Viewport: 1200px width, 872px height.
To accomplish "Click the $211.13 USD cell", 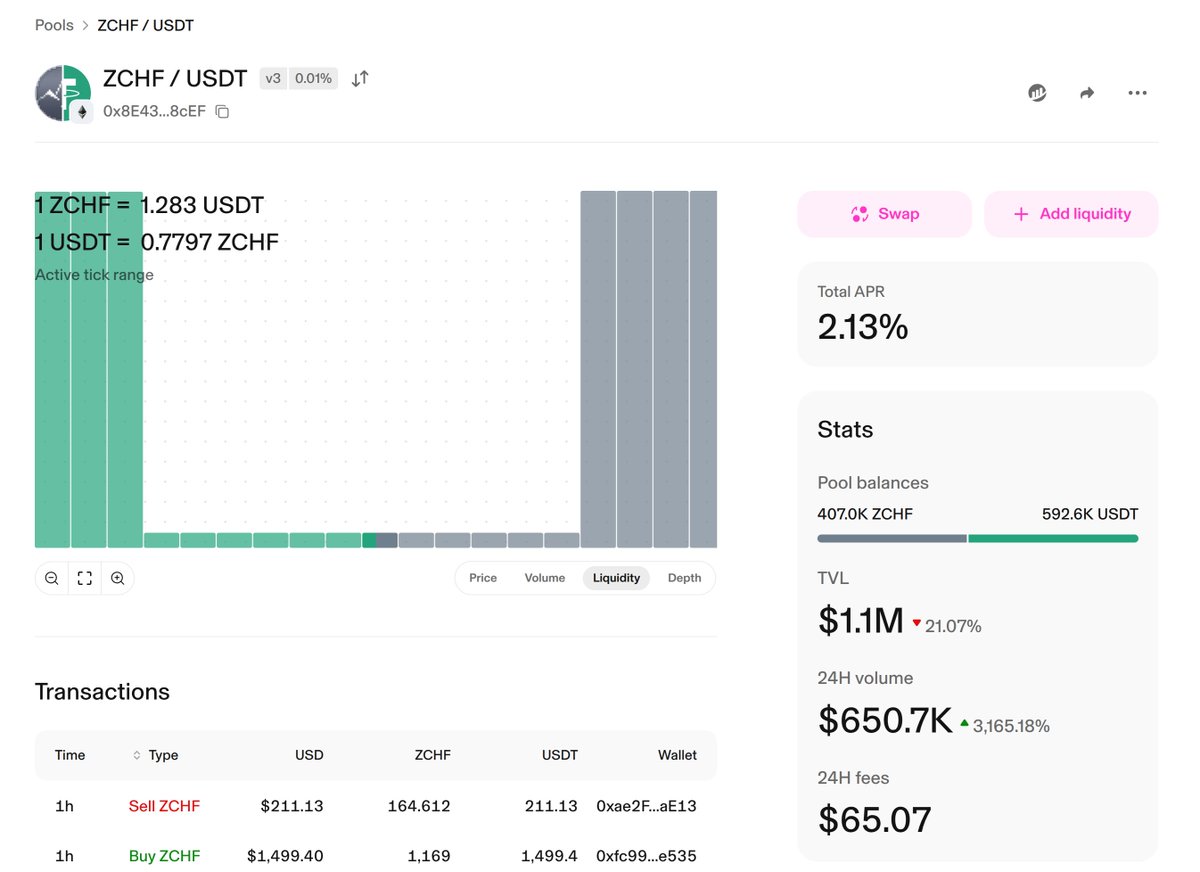I will tap(292, 806).
